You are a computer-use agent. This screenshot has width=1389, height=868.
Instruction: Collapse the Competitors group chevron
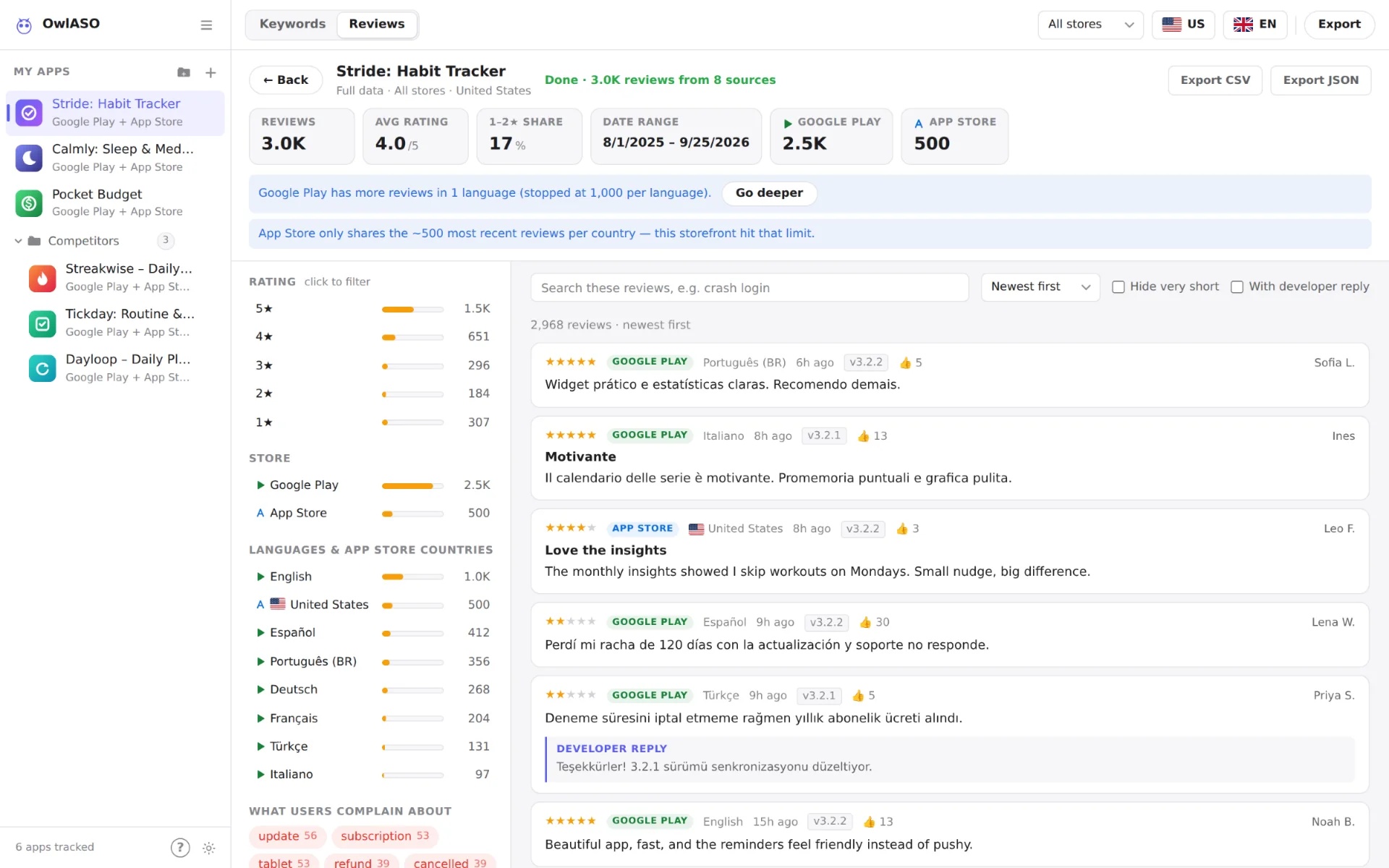(x=18, y=241)
